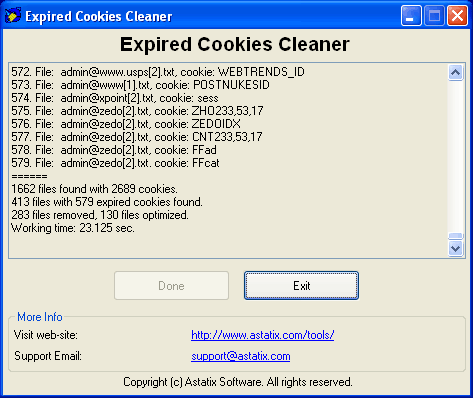473x398 pixels.
Task: Select log line 575 ZH0233,53,17
Action: point(137,111)
